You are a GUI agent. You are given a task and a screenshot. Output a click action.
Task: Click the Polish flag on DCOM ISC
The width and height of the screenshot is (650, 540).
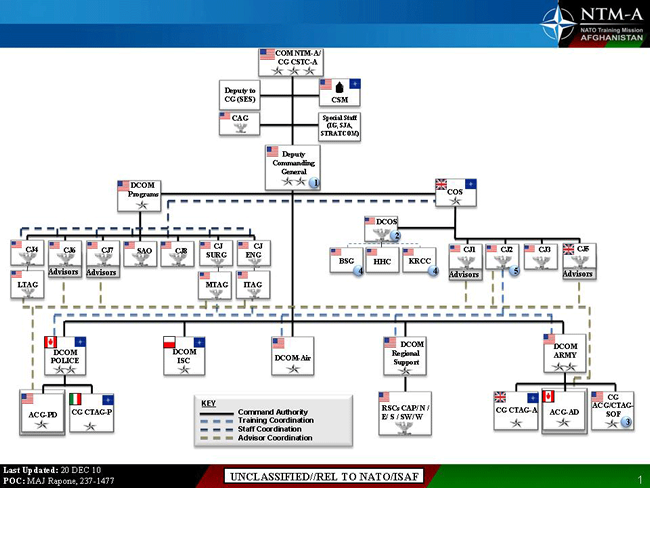[170, 342]
